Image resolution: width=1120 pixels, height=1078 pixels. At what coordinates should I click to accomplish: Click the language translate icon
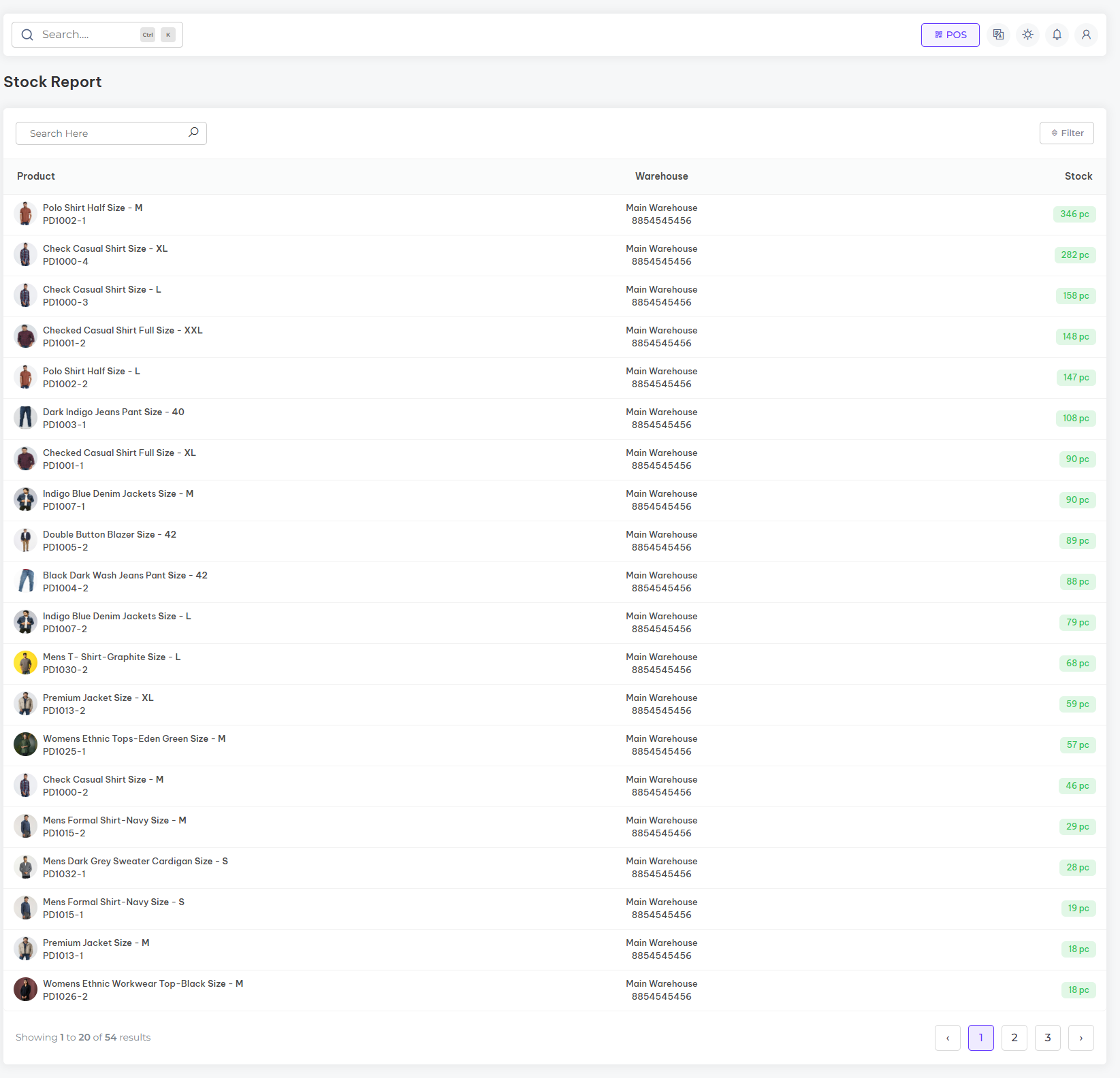[x=998, y=35]
